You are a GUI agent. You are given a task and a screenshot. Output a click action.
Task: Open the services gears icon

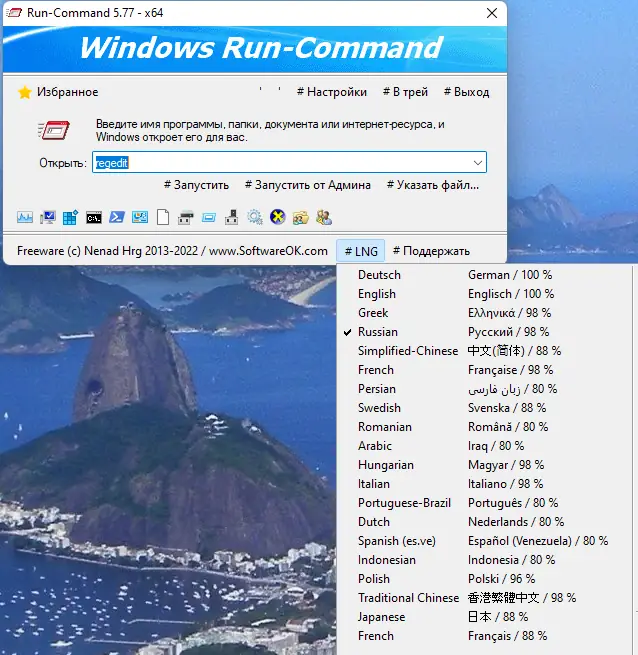pos(254,217)
